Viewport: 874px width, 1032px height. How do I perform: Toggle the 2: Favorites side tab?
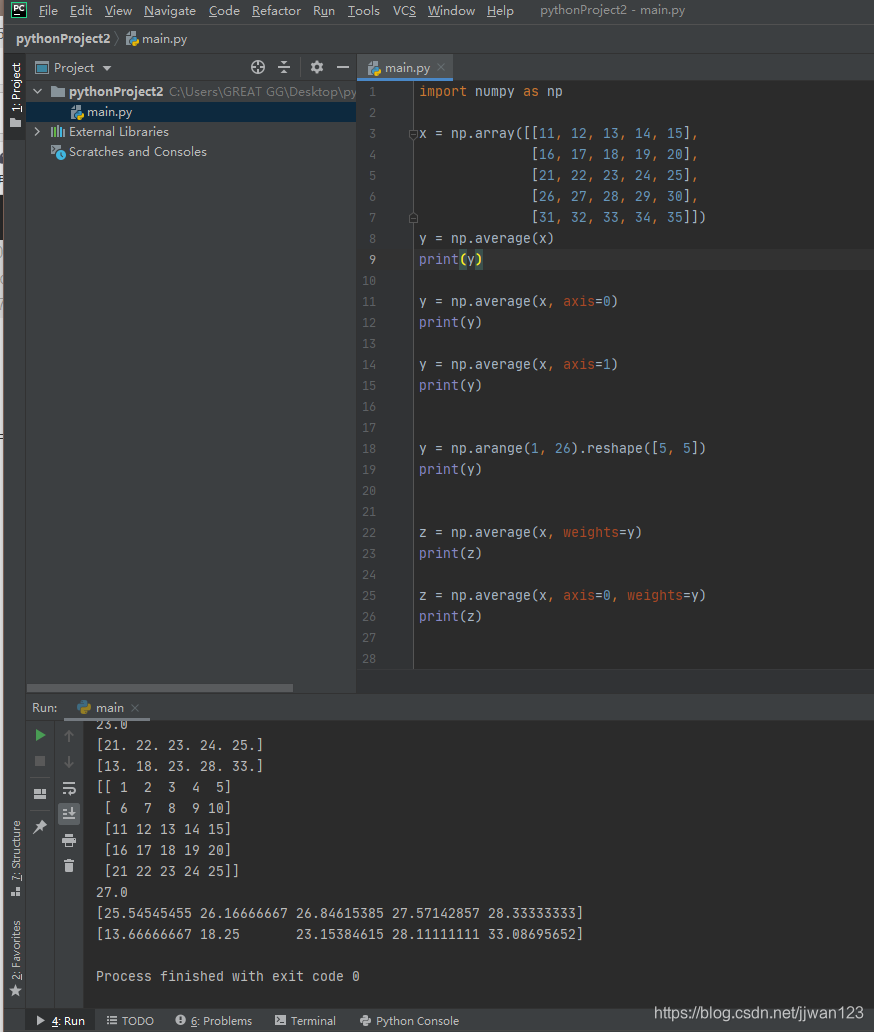coord(16,958)
